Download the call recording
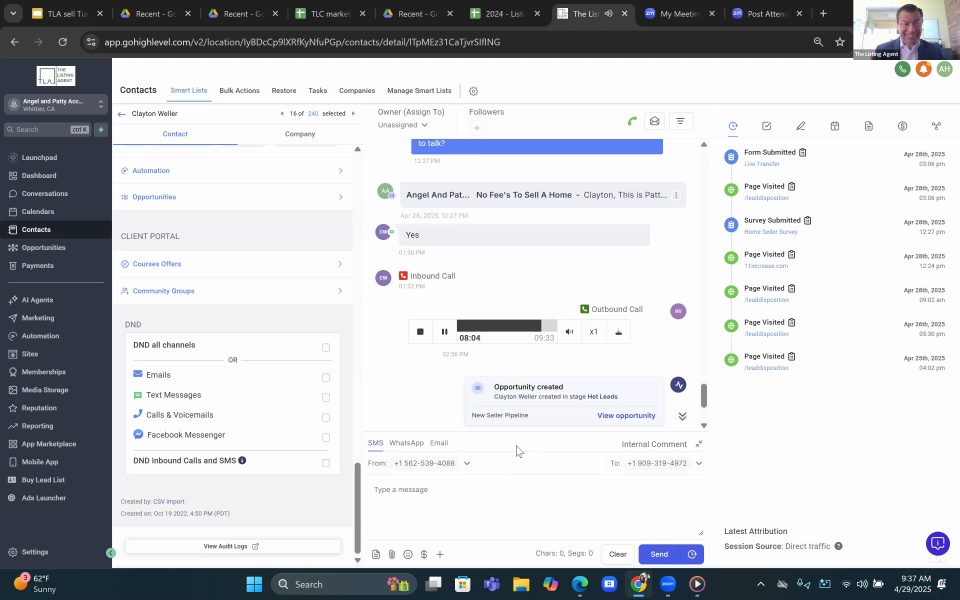 point(618,332)
